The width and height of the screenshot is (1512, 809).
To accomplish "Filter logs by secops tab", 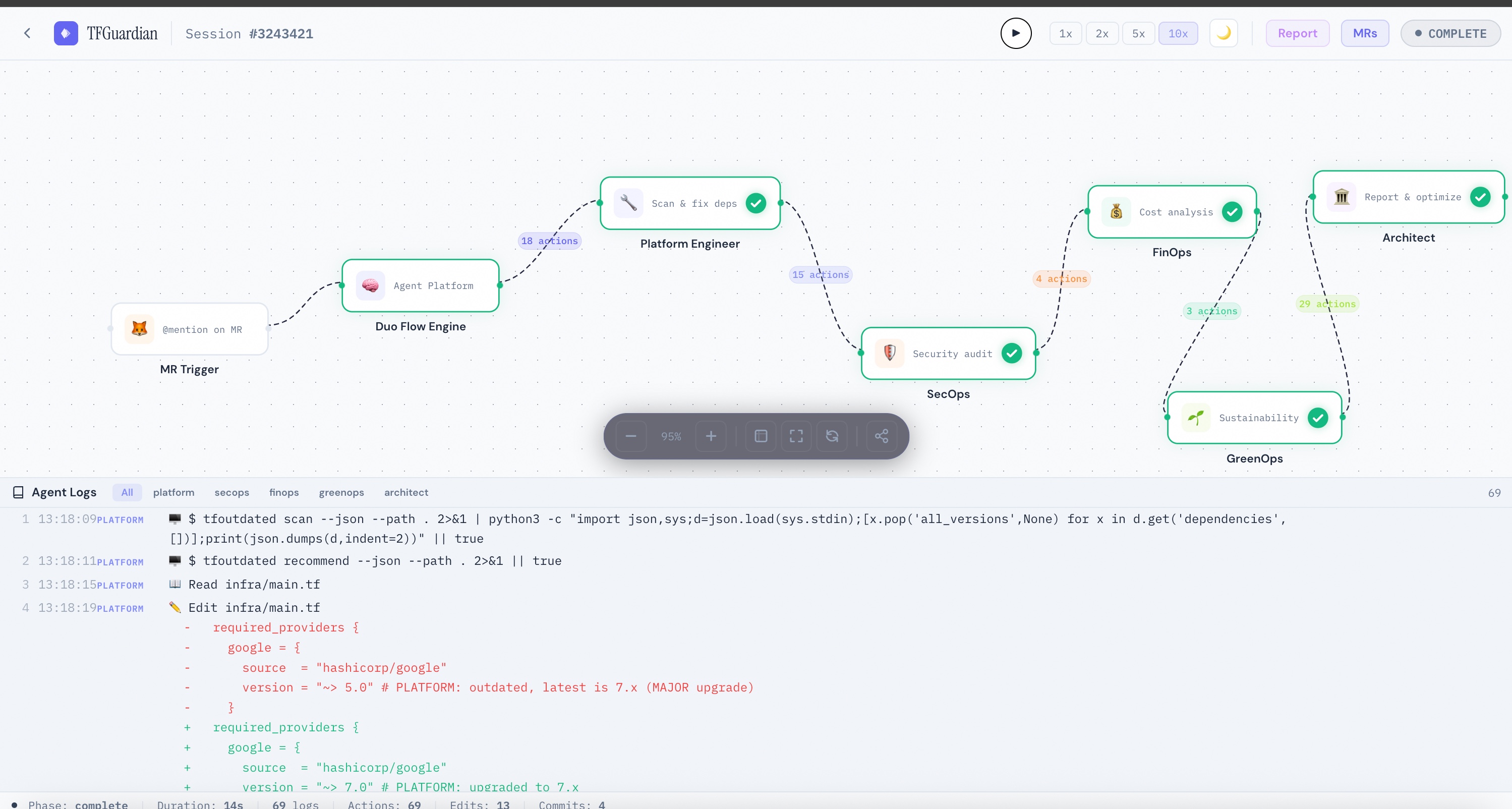I will 232,493.
